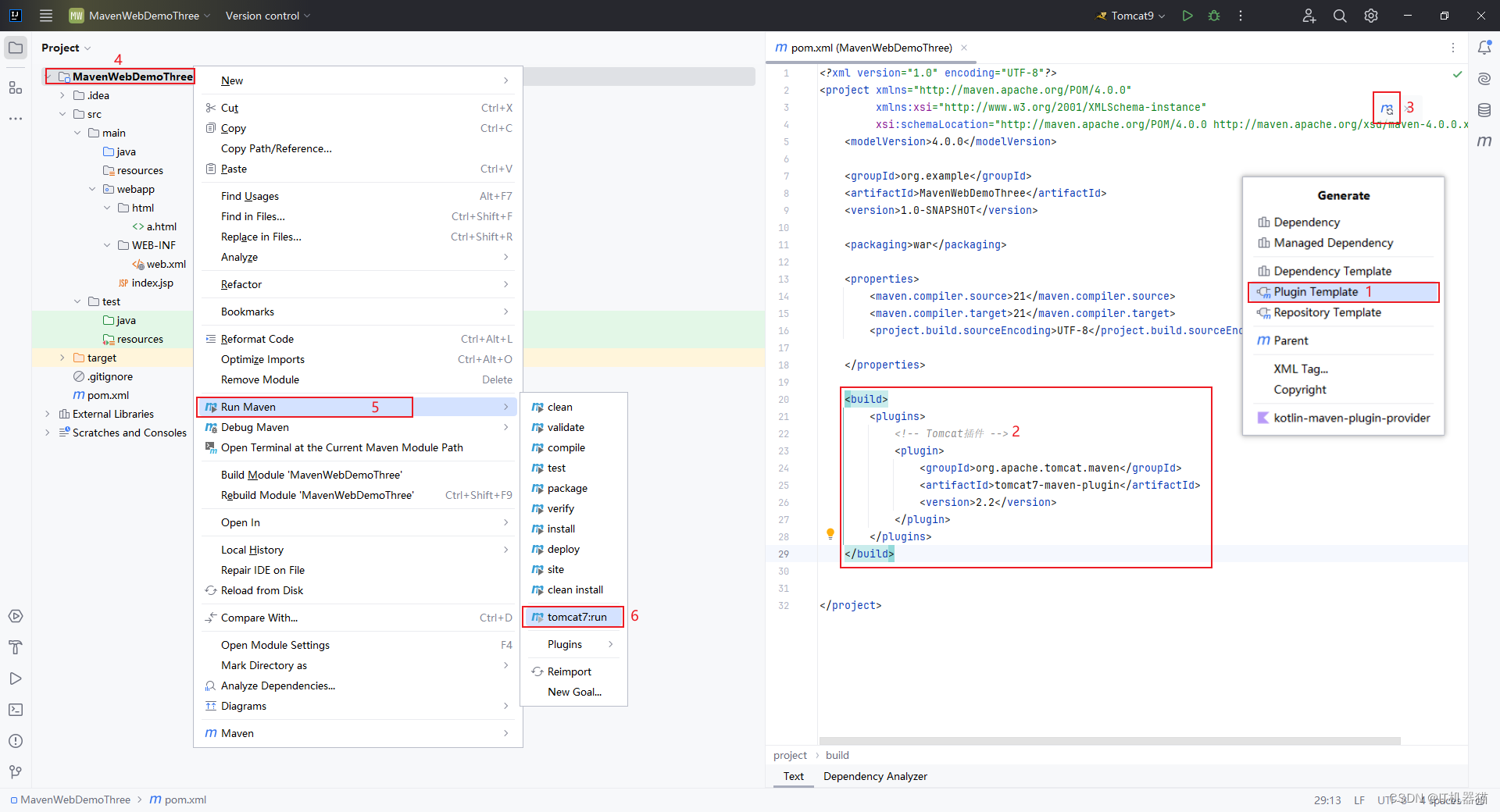Open Search Everywhere magnifier

pyautogui.click(x=1340, y=16)
